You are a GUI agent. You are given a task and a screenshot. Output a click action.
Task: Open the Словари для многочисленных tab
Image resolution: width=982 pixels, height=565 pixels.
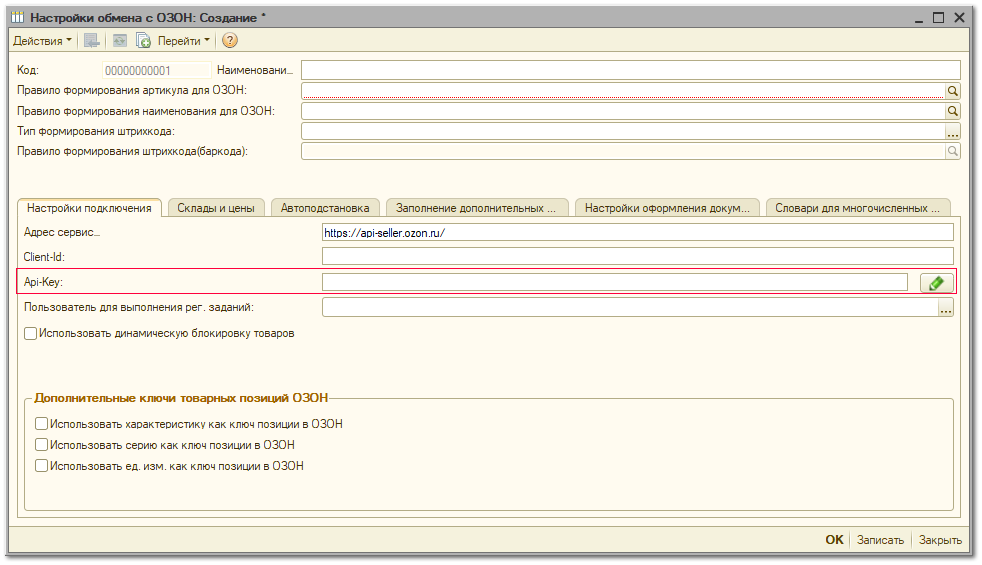pos(858,208)
